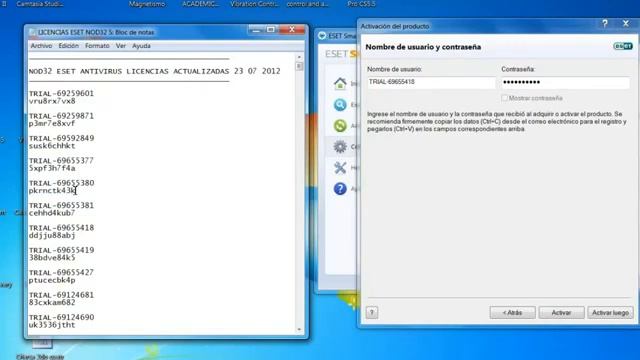This screenshot has height=360, width=640.
Task: Click the password text vru8rx7vx8
Action: [x=52, y=101]
